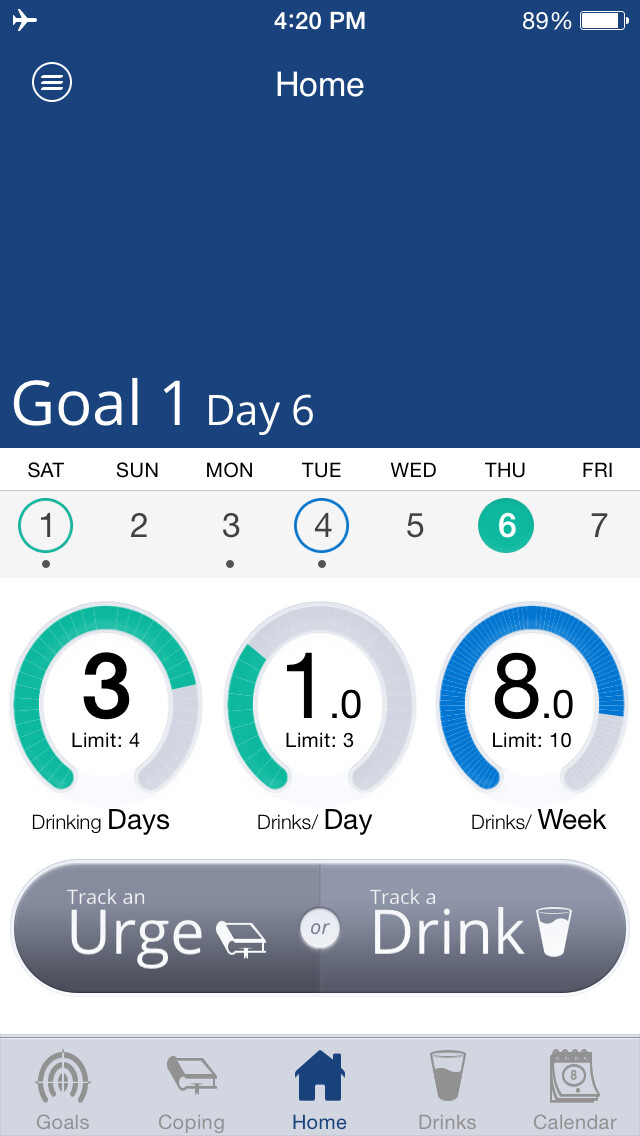Select highlighted day 6 under THU

(x=506, y=525)
